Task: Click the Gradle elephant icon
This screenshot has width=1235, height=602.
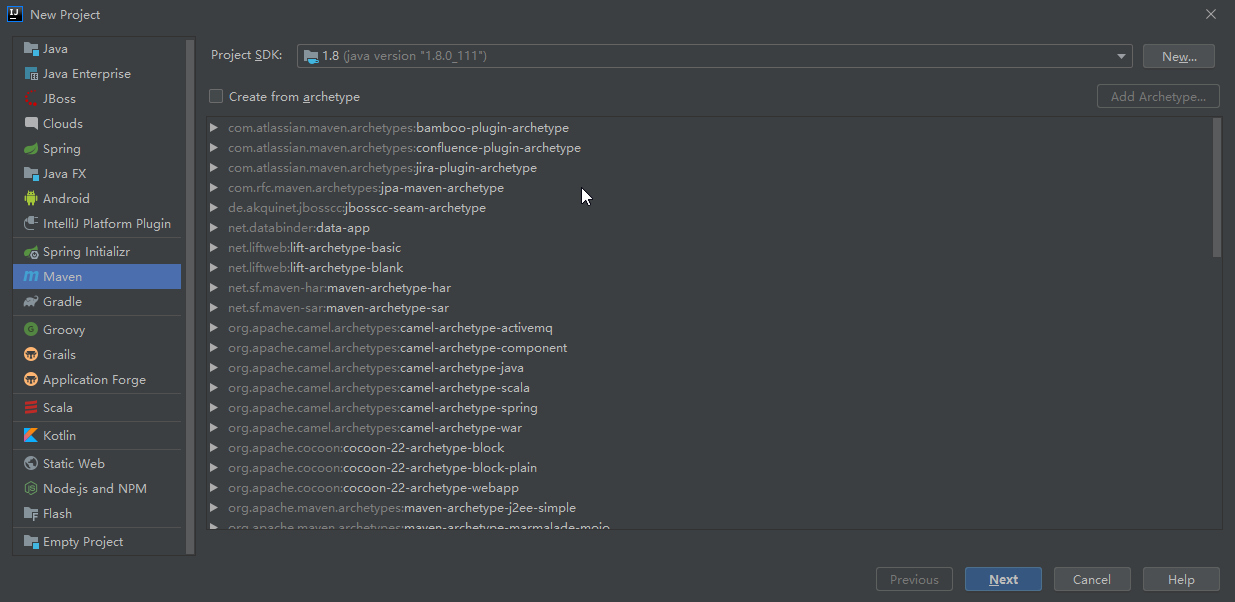Action: tap(31, 301)
